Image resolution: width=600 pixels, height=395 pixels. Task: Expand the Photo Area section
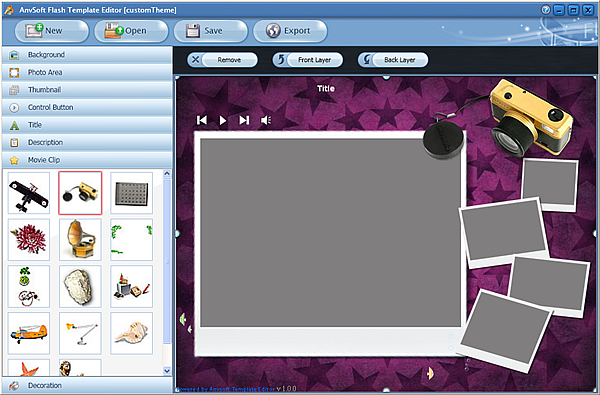click(x=87, y=72)
